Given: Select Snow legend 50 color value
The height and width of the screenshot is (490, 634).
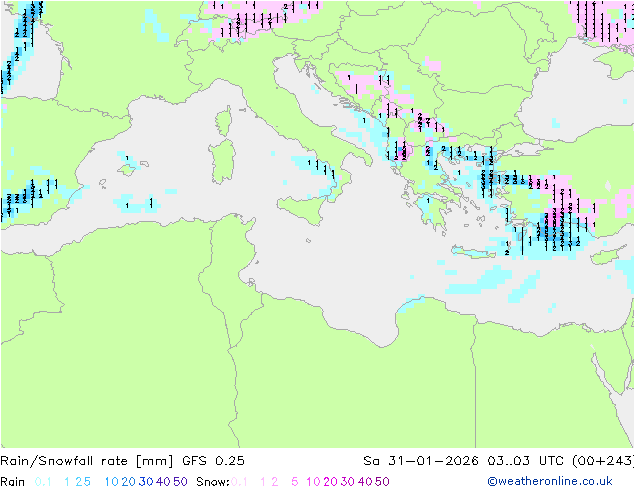Looking at the screenshot, I should click(382, 482).
